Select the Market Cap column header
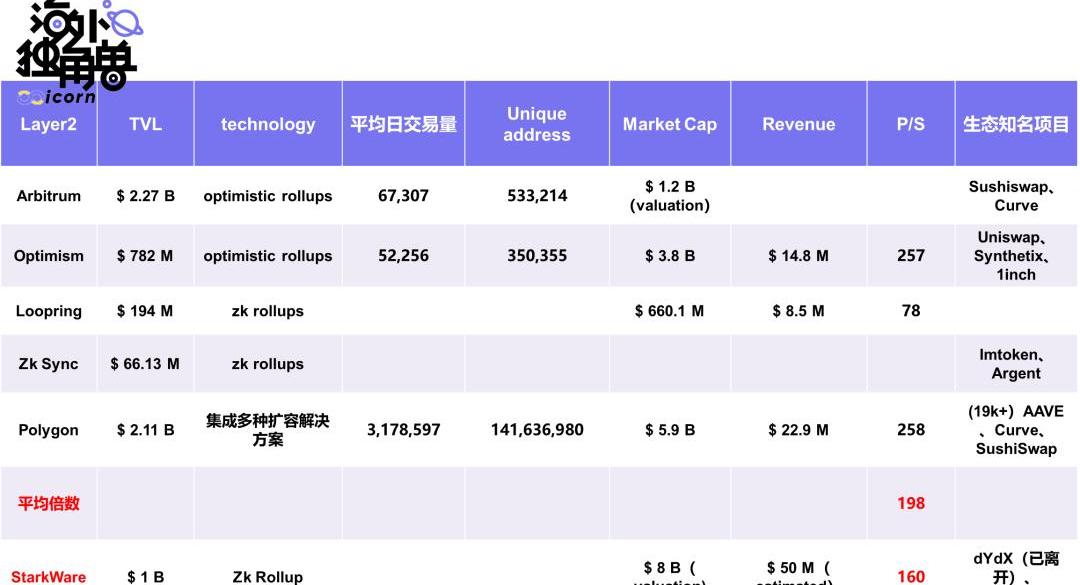Viewport: 1080px width, 585px height. (x=669, y=124)
